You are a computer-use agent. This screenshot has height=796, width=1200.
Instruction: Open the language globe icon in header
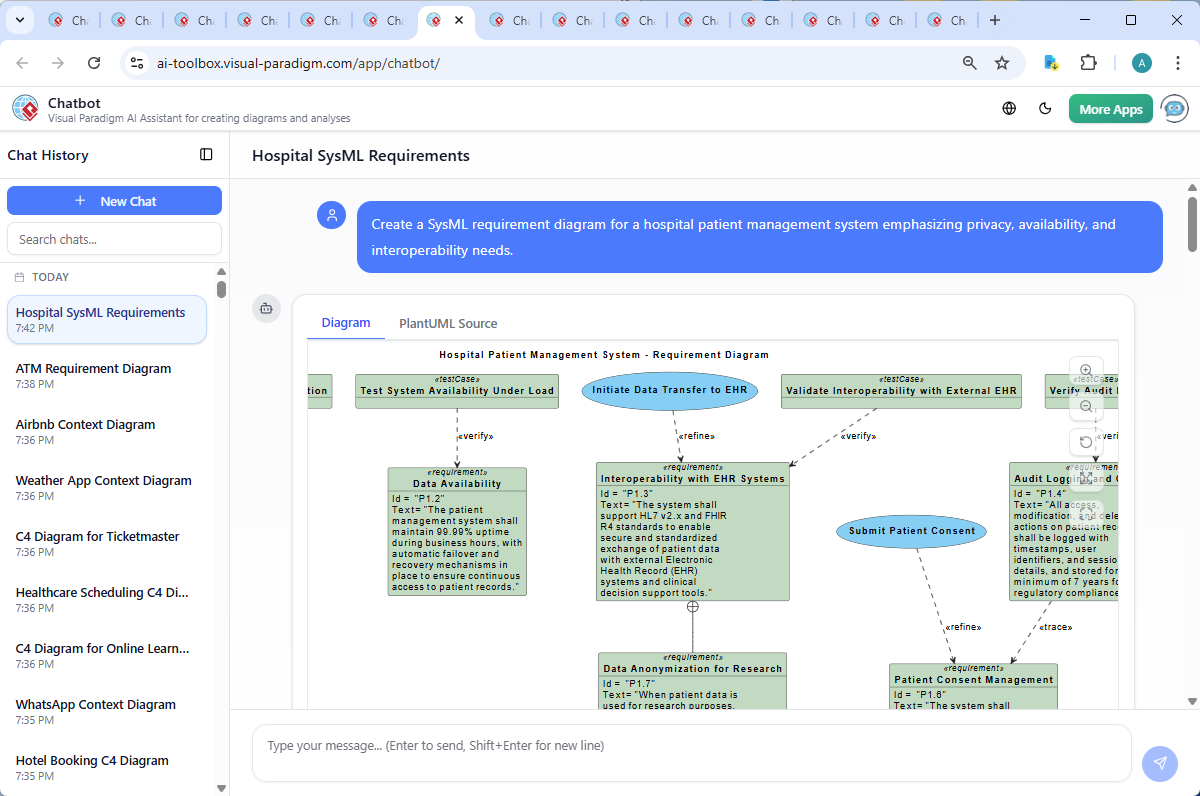(x=1008, y=108)
